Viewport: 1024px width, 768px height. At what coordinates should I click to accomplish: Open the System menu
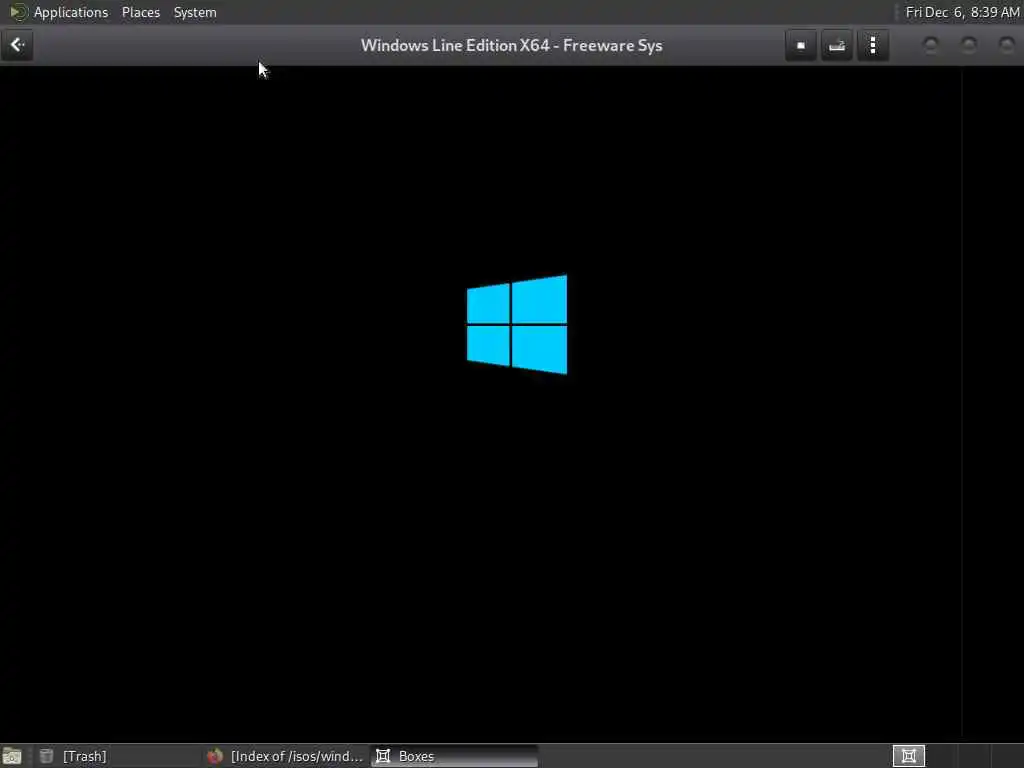(x=195, y=12)
